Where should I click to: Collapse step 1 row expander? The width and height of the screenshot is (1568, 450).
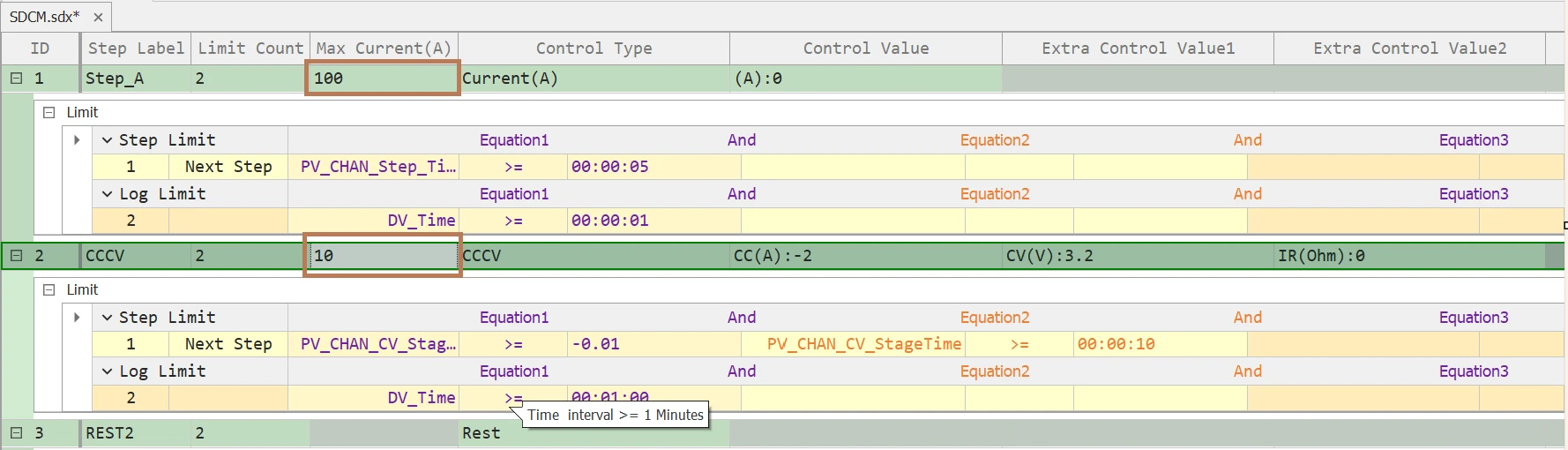(16, 79)
